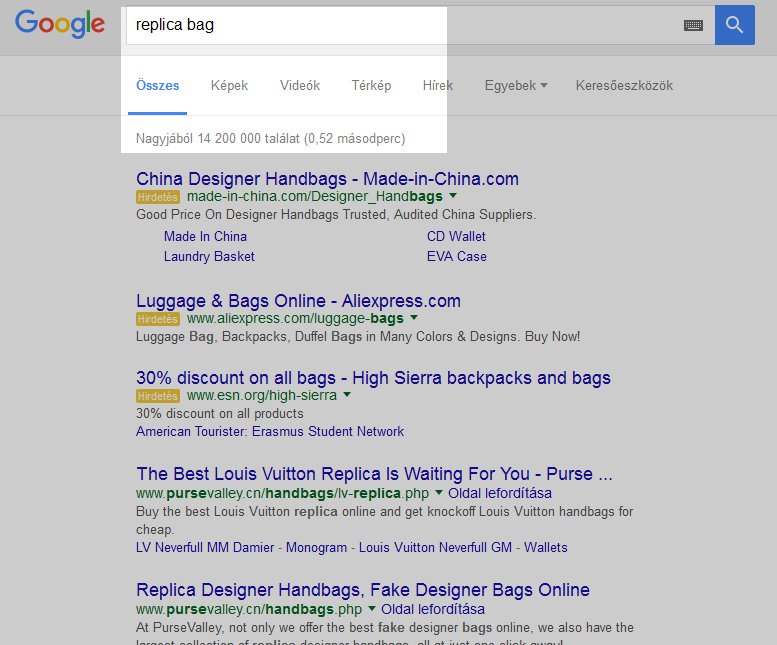Open American Tourister: Erasmus Student Network link
Viewport: 777px width, 645px height.
pos(270,431)
